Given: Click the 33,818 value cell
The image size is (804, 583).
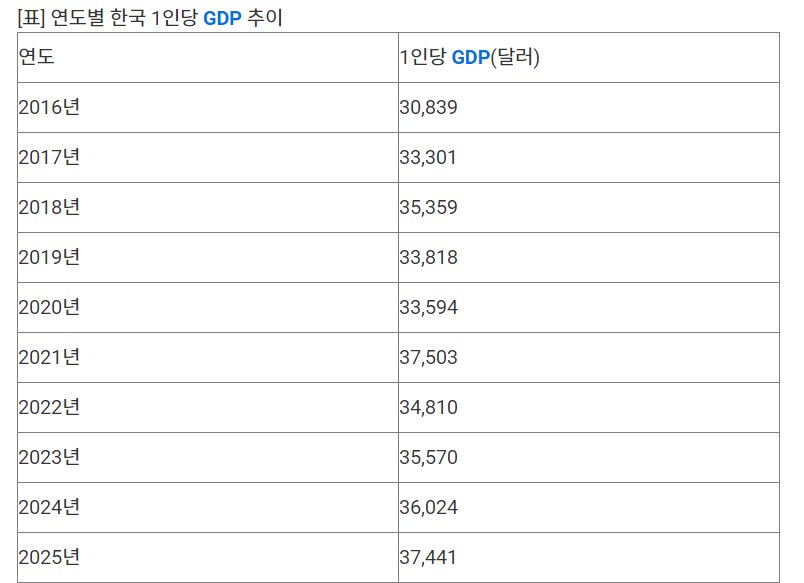Looking at the screenshot, I should (589, 257).
